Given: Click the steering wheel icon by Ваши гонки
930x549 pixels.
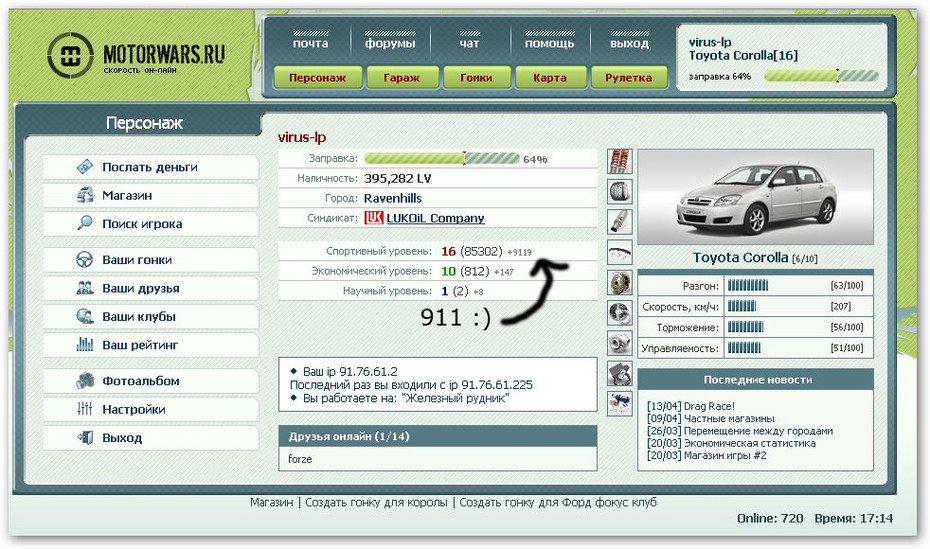Looking at the screenshot, I should pos(85,260).
